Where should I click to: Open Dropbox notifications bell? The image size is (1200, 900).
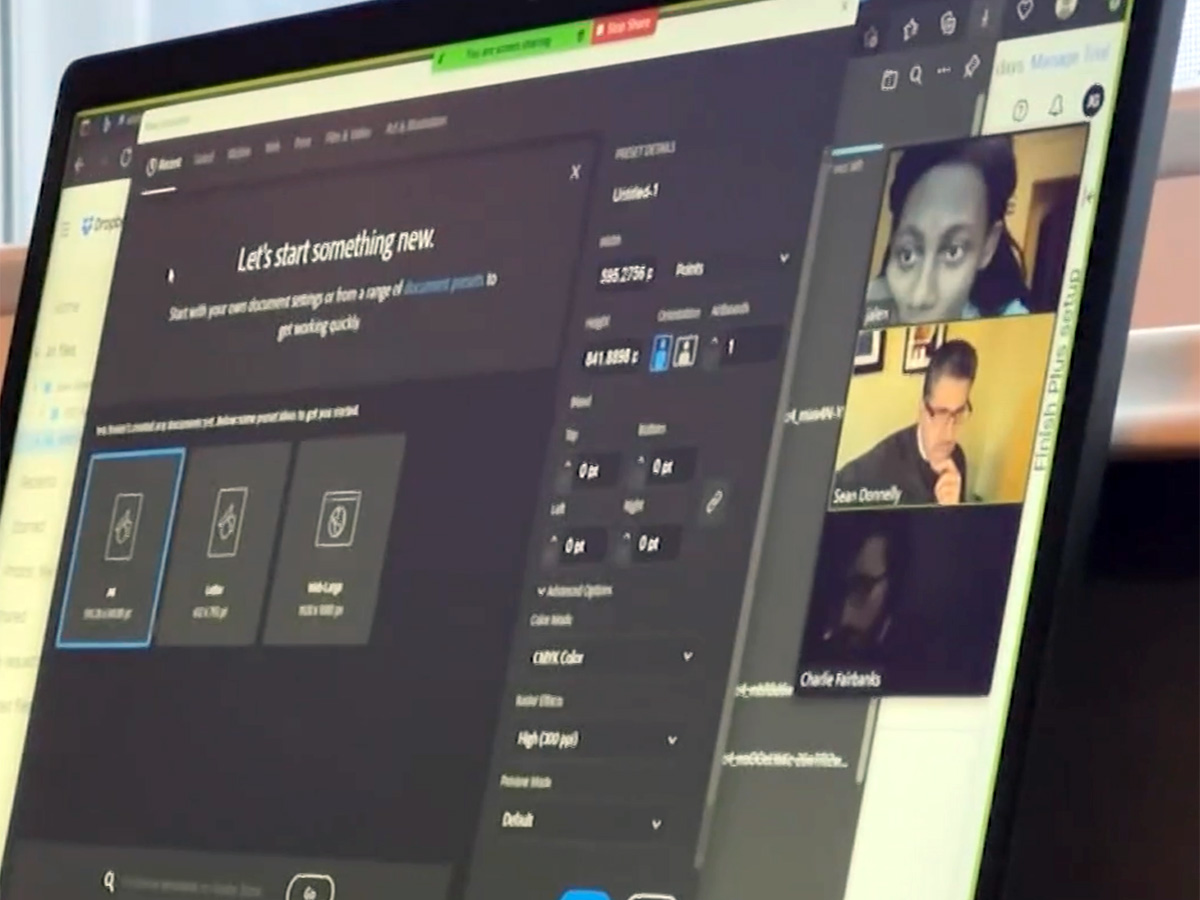point(1055,107)
